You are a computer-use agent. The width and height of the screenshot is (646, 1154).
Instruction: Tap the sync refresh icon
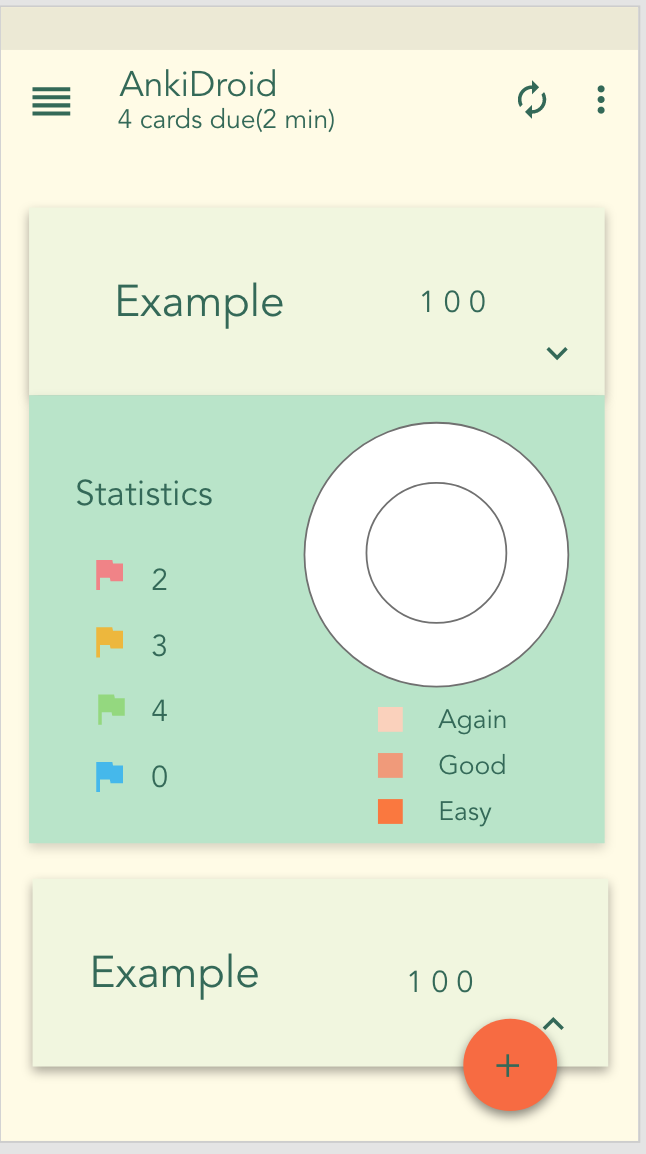tap(532, 100)
